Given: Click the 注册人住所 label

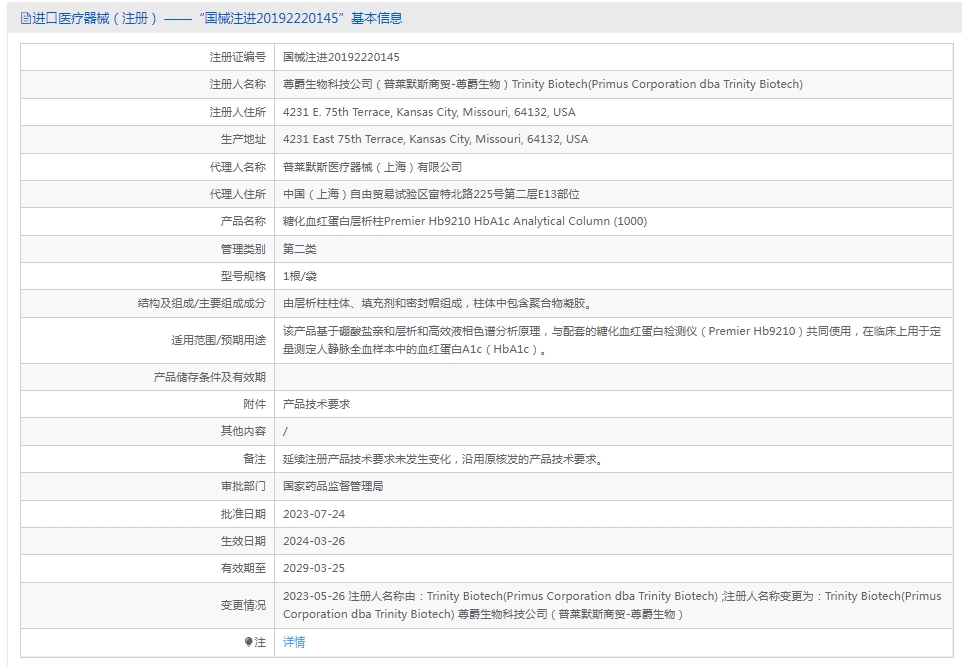Looking at the screenshot, I should [237, 112].
